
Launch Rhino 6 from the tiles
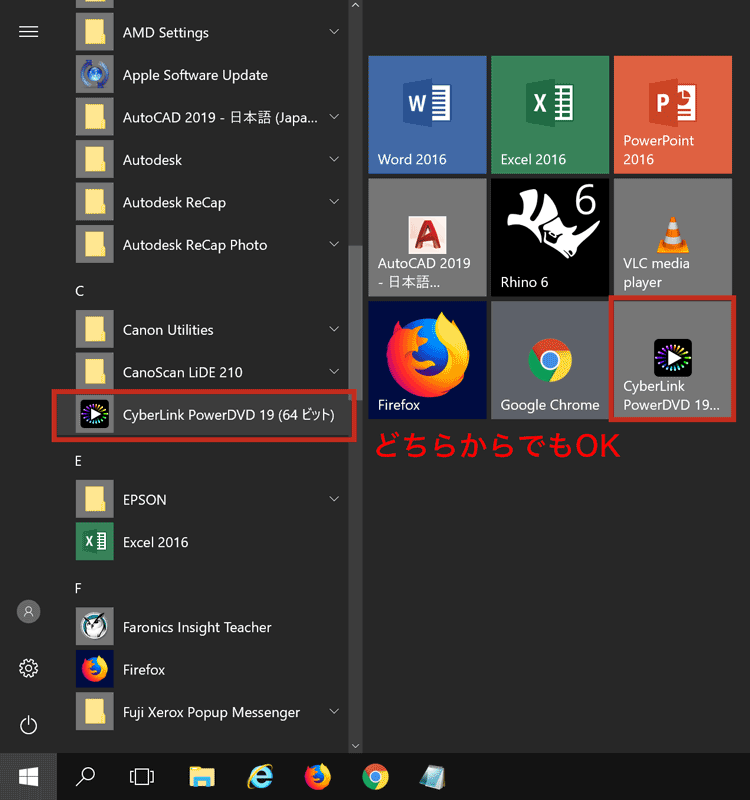(549, 237)
